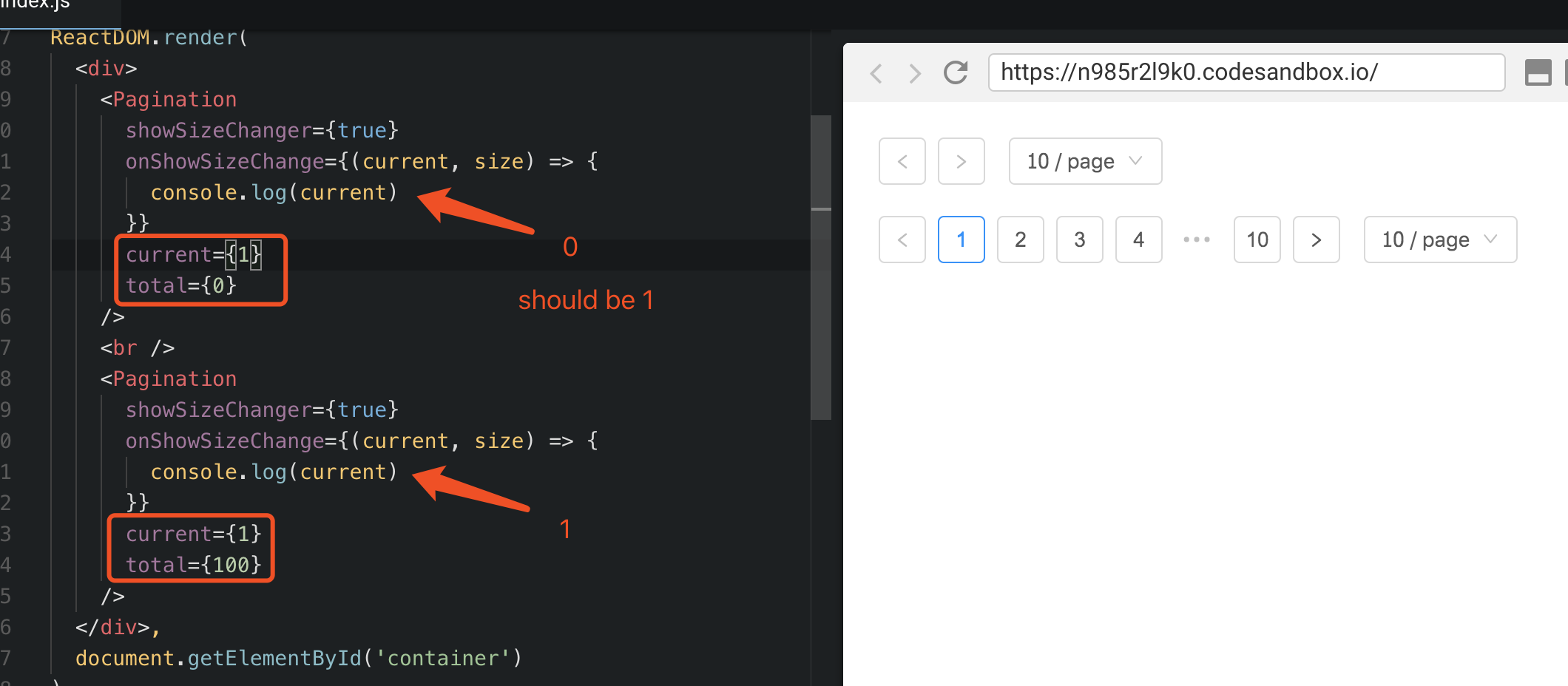Click previous-page chevron on top pagination
Screen dimensions: 1568x686
coord(902,161)
